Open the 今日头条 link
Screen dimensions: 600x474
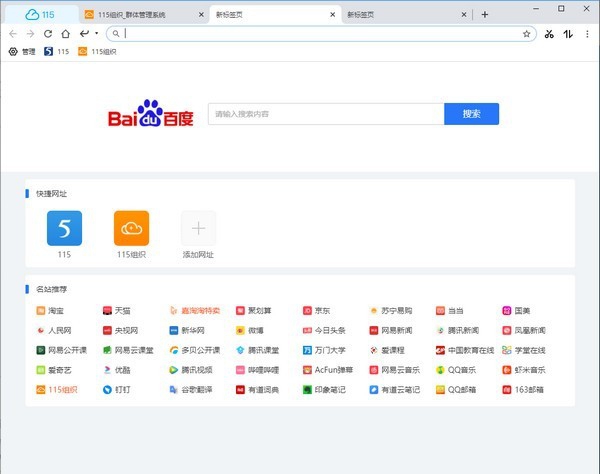(324, 331)
